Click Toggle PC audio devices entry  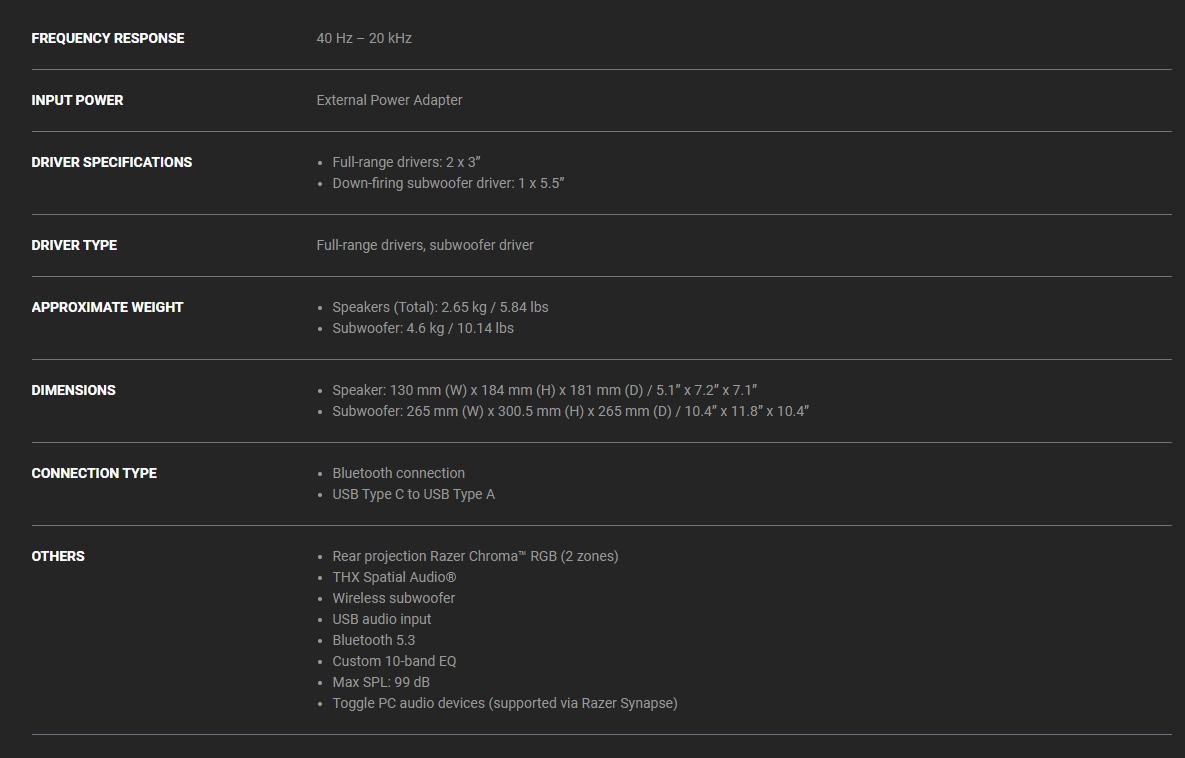(x=505, y=704)
